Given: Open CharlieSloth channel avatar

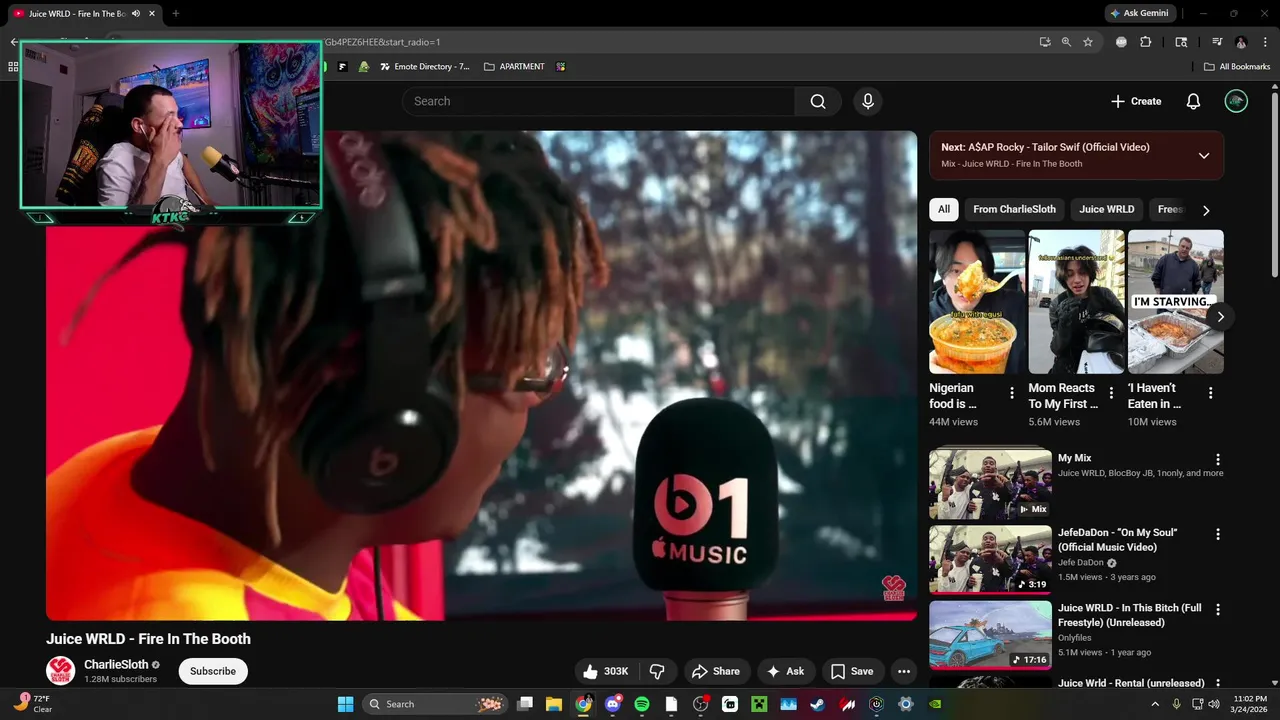Looking at the screenshot, I should pos(61,671).
